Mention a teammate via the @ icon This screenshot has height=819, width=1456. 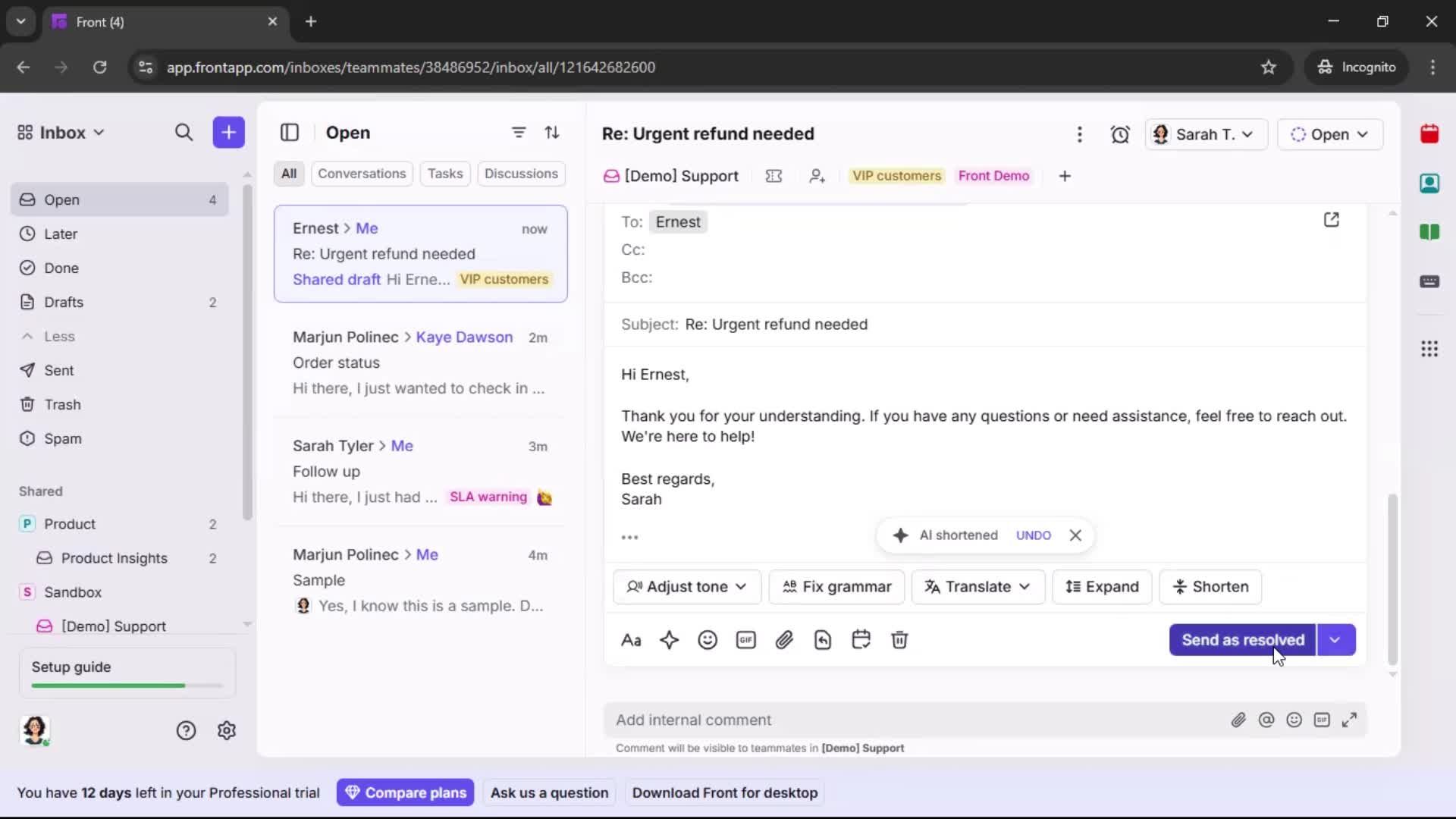tap(1267, 720)
